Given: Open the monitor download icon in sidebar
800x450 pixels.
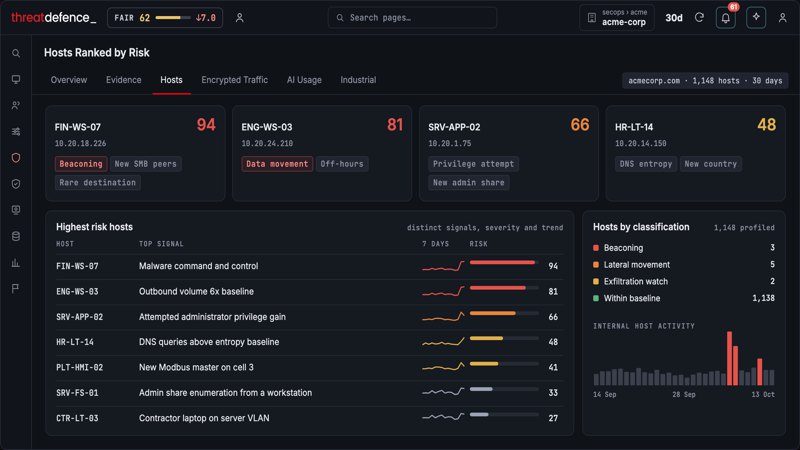Looking at the screenshot, I should 16,210.
